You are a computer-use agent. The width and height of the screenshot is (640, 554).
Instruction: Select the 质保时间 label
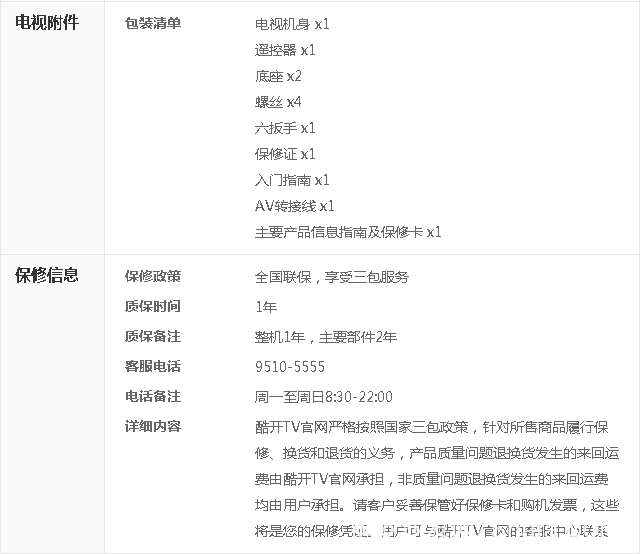coord(153,307)
